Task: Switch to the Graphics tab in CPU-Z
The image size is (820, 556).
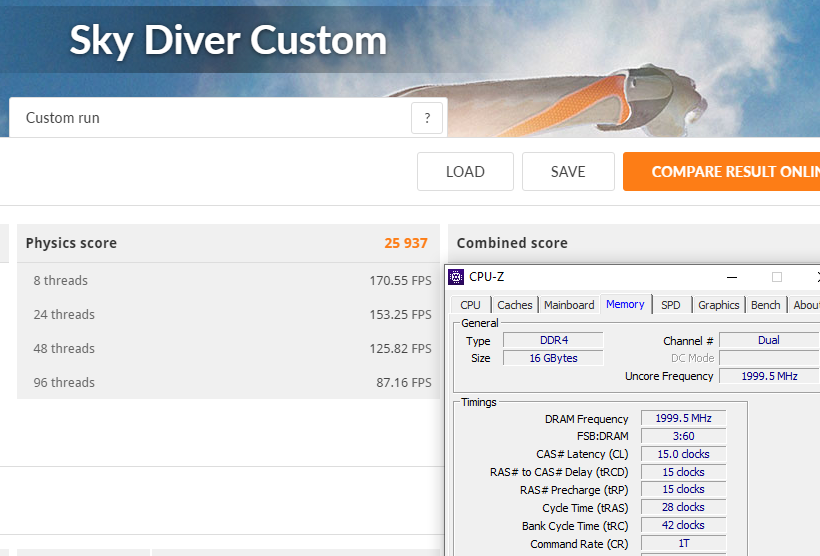Action: tap(719, 305)
